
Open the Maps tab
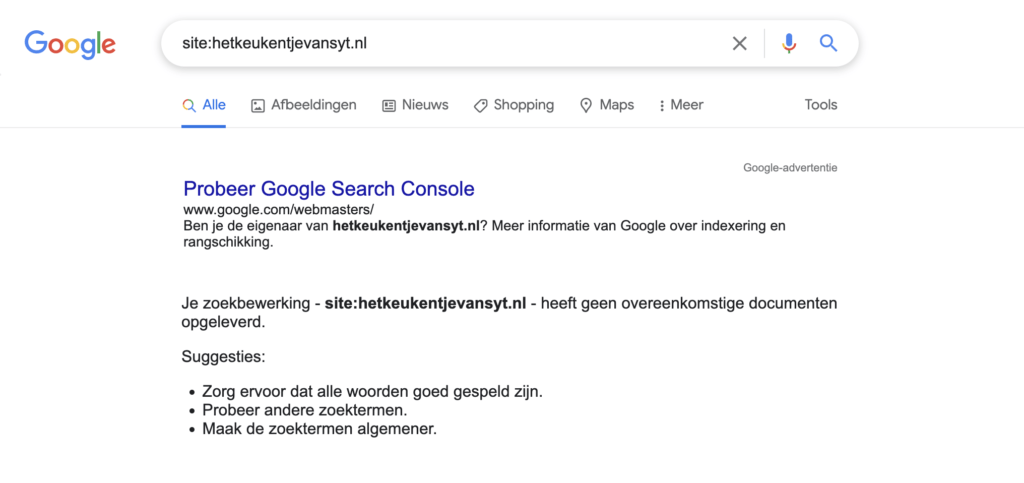(x=607, y=105)
